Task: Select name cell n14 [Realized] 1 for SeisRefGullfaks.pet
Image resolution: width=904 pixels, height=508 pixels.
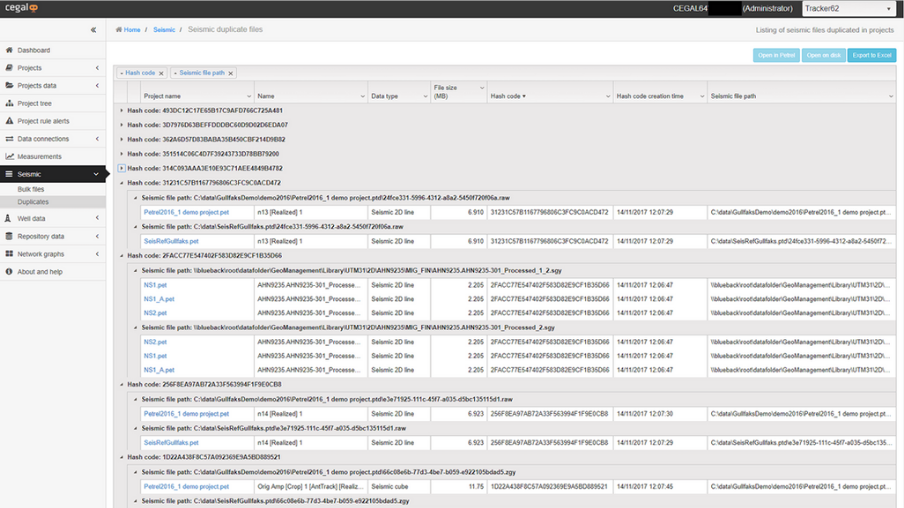Action: click(311, 443)
